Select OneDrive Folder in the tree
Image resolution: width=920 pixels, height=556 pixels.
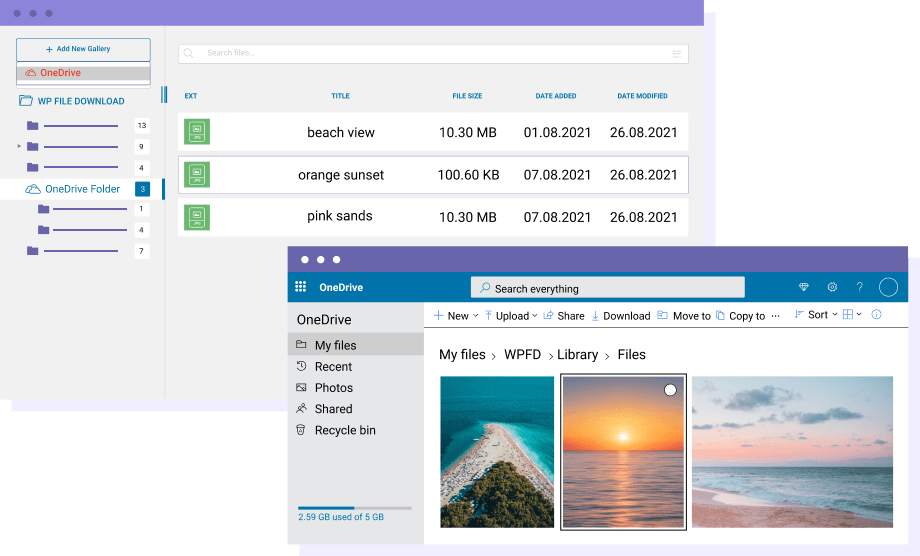coord(82,189)
